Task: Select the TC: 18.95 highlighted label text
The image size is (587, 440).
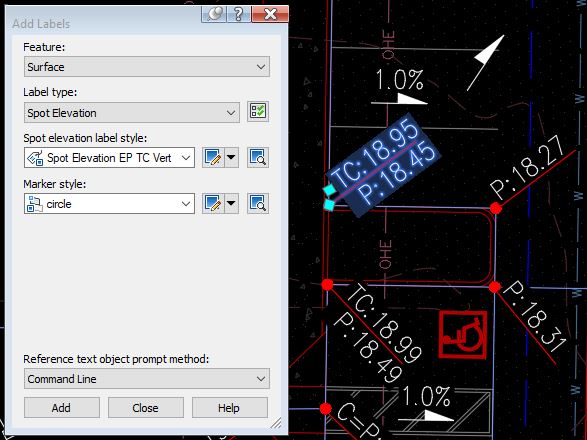Action: coord(375,154)
